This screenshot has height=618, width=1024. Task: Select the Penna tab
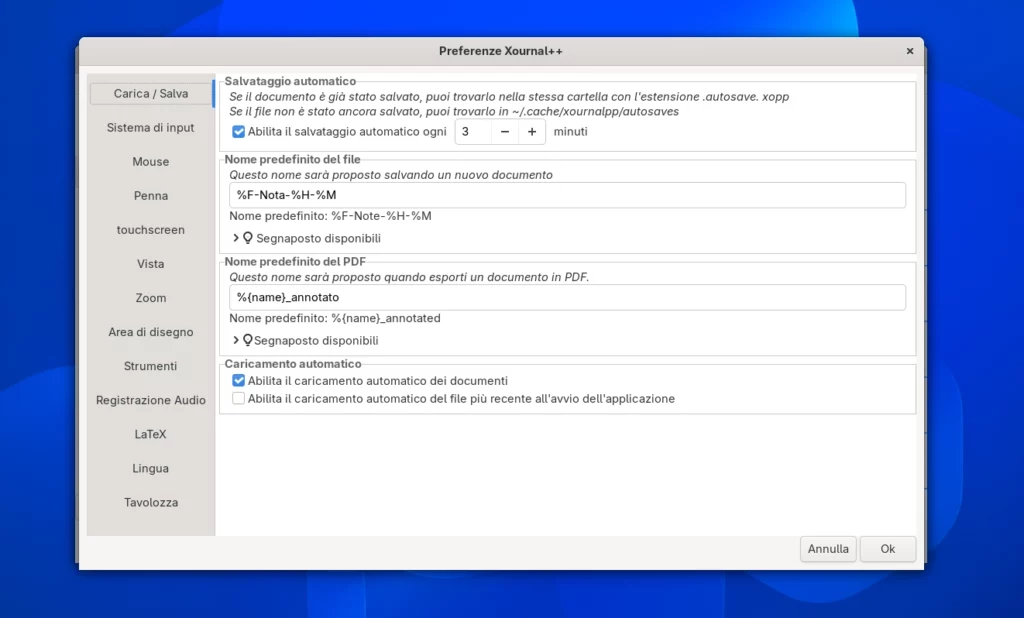tap(151, 195)
